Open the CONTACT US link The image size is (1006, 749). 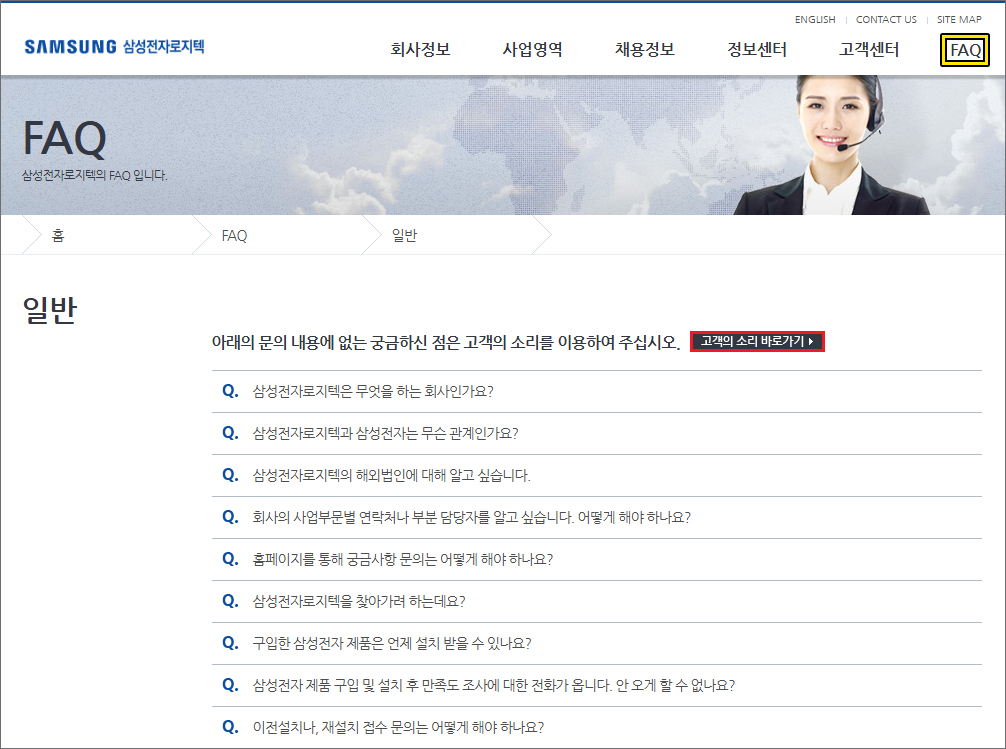(x=886, y=19)
